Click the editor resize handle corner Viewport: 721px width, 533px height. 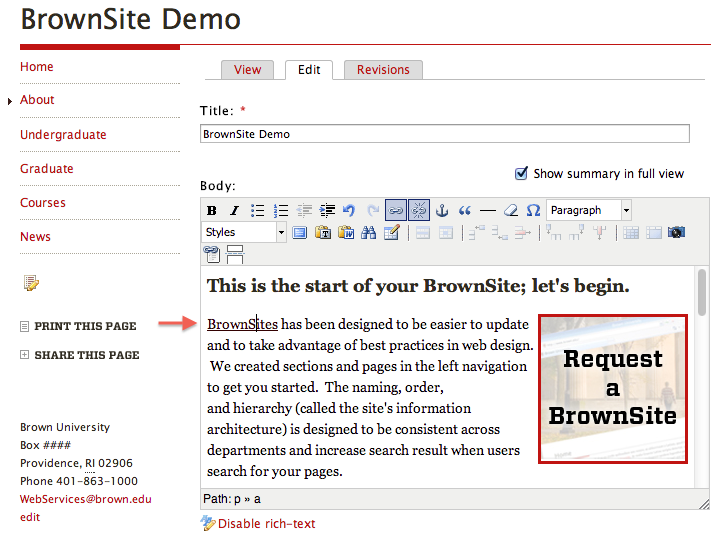click(x=704, y=504)
